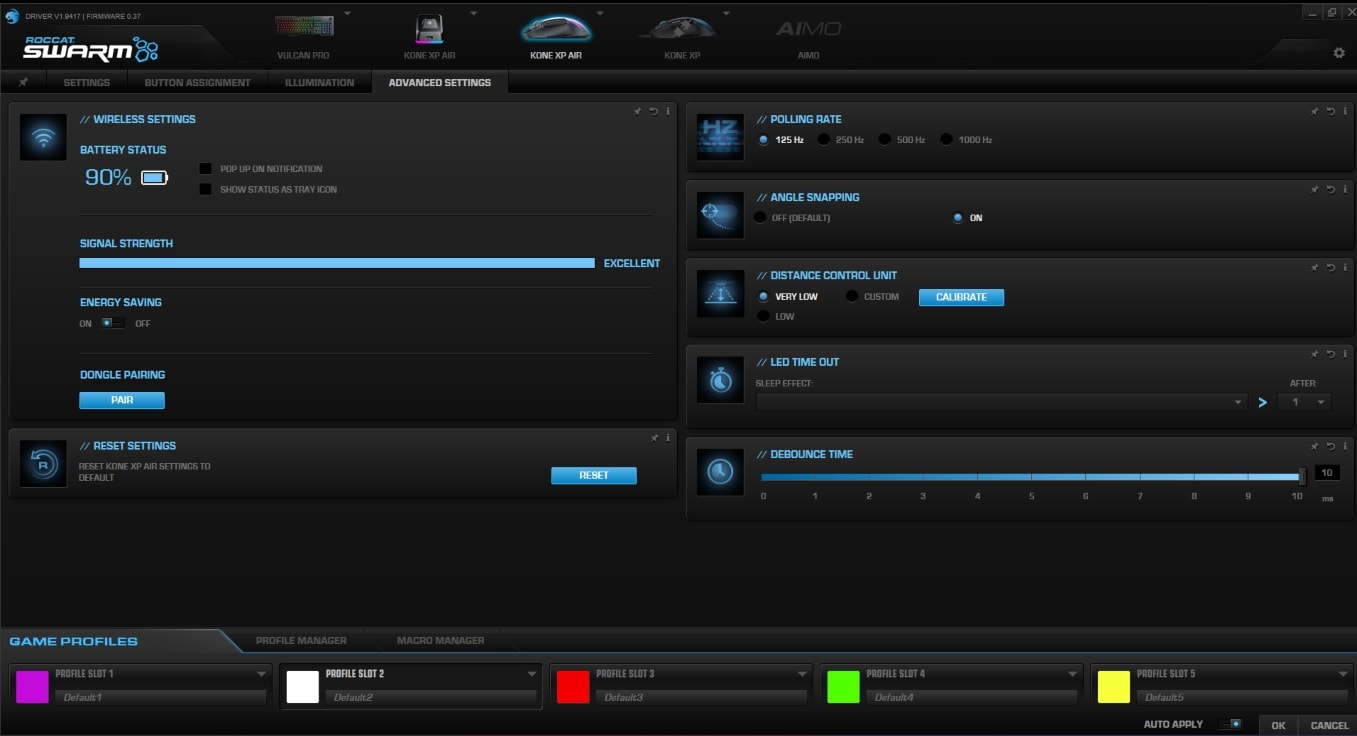Expand Profile Slot 4 dropdown arrow

[x=1073, y=674]
